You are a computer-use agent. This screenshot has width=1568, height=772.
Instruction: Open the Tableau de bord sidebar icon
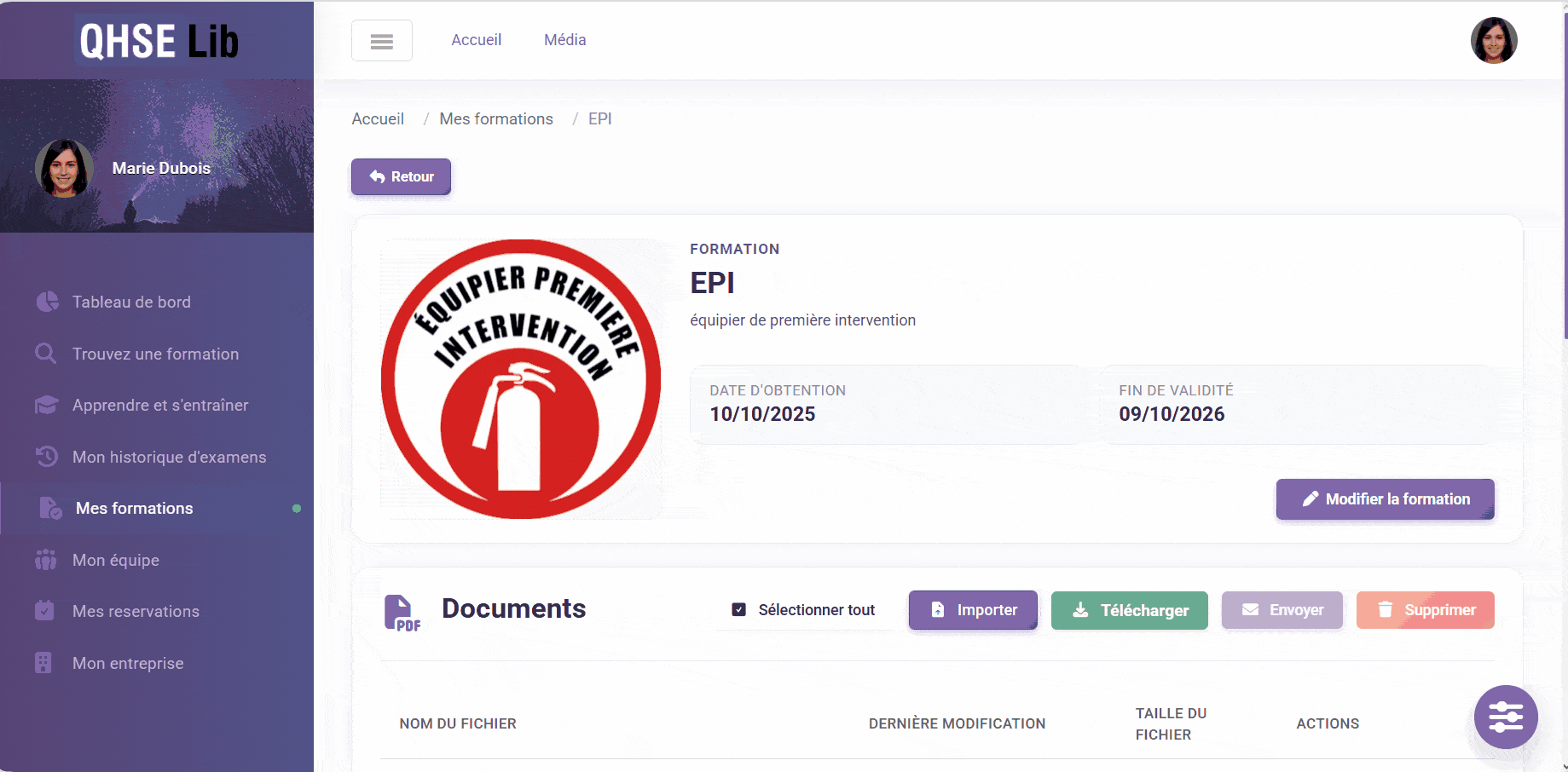tap(47, 302)
